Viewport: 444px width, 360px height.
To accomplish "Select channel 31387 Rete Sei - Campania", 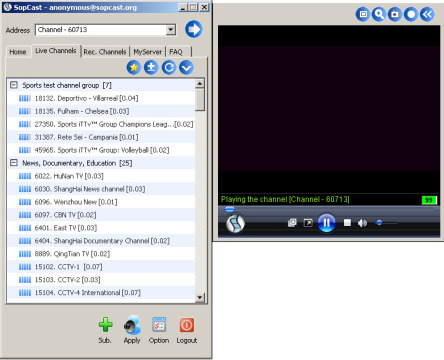I will [x=101, y=137].
